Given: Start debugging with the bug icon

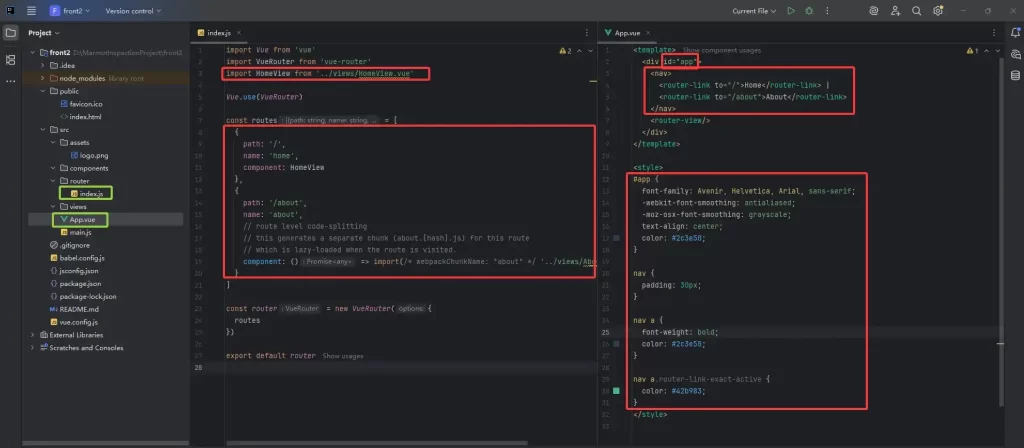Looking at the screenshot, I should (808, 11).
